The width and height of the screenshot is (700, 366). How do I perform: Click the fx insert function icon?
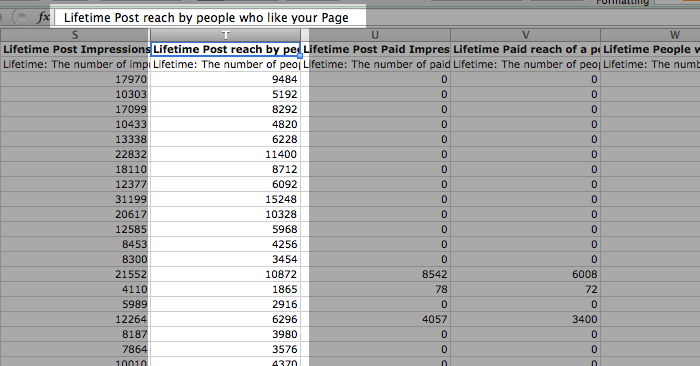(x=43, y=17)
